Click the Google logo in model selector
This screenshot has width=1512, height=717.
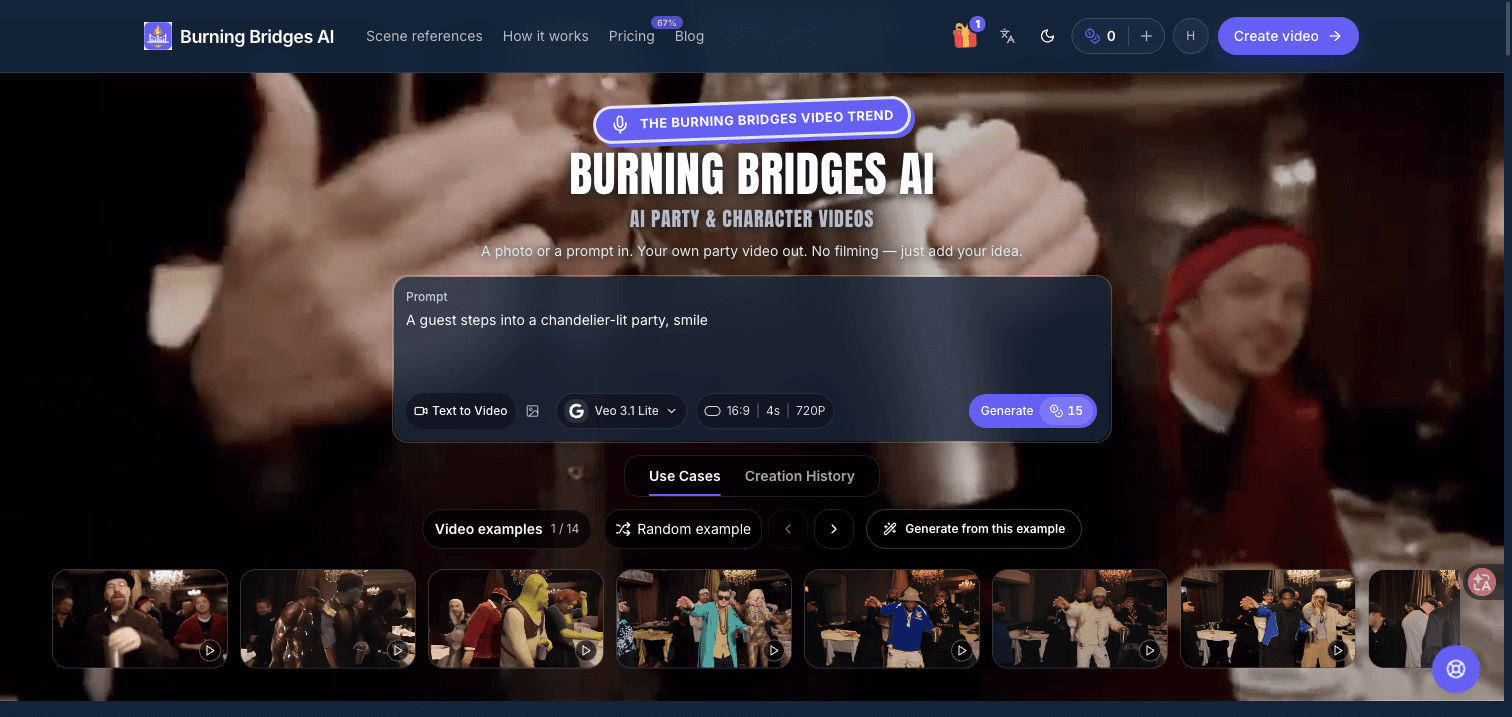[577, 411]
